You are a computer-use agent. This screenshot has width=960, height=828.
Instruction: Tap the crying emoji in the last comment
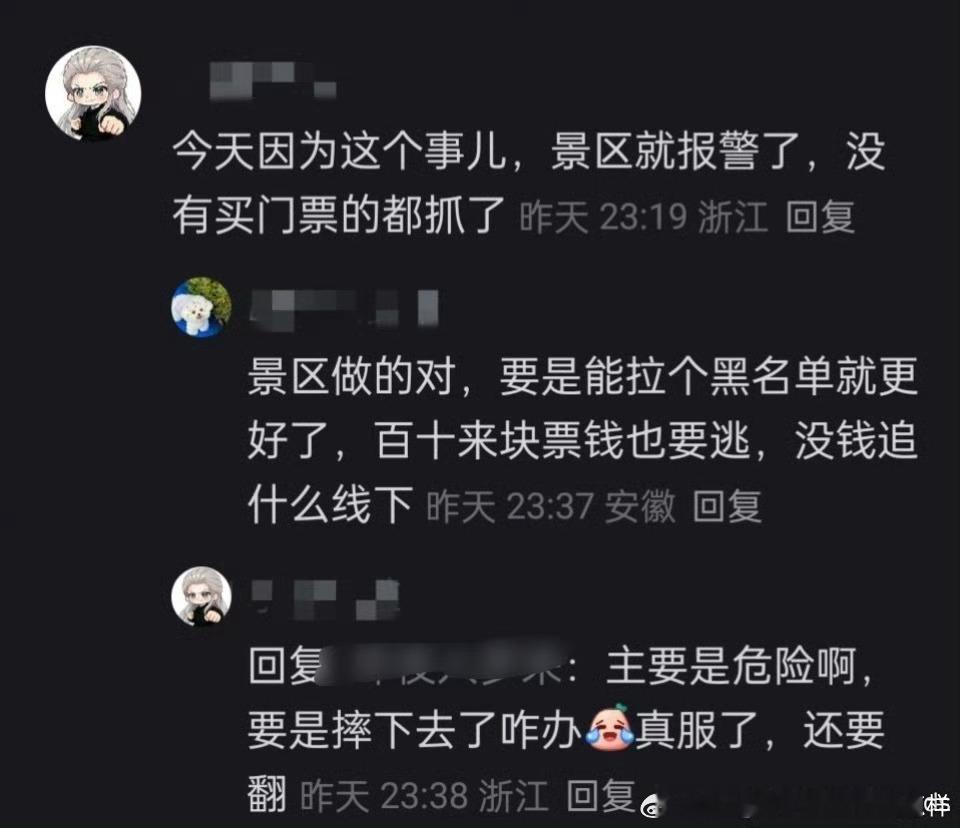point(609,728)
